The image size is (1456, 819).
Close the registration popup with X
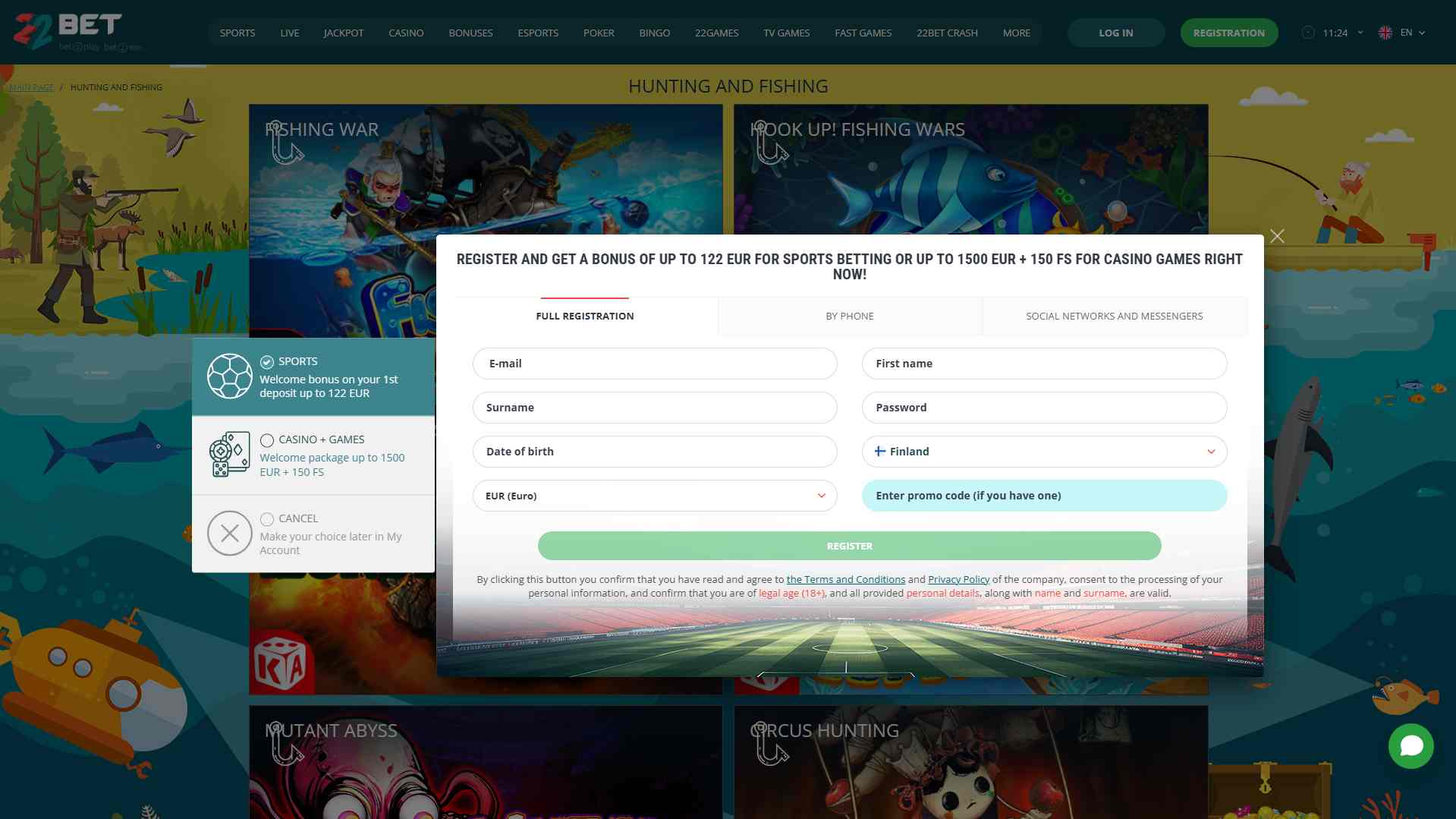point(1277,236)
